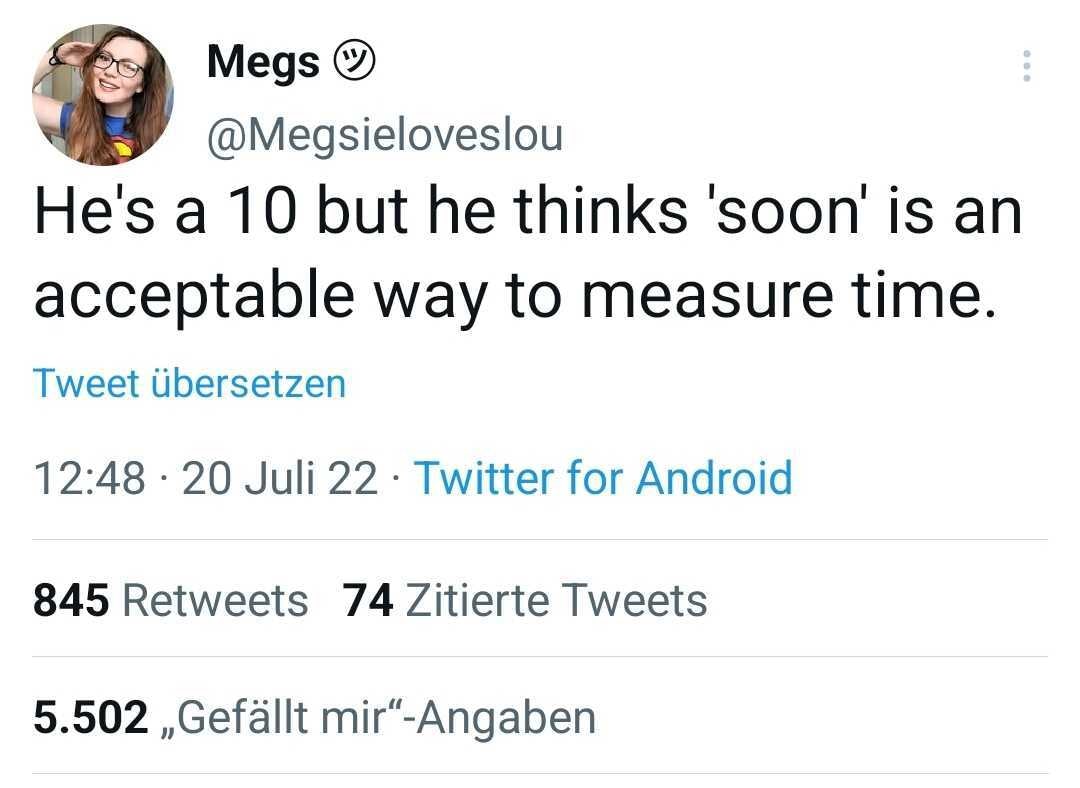This screenshot has width=1080, height=788.
Task: Open the Twitter for Android source link
Action: (602, 478)
